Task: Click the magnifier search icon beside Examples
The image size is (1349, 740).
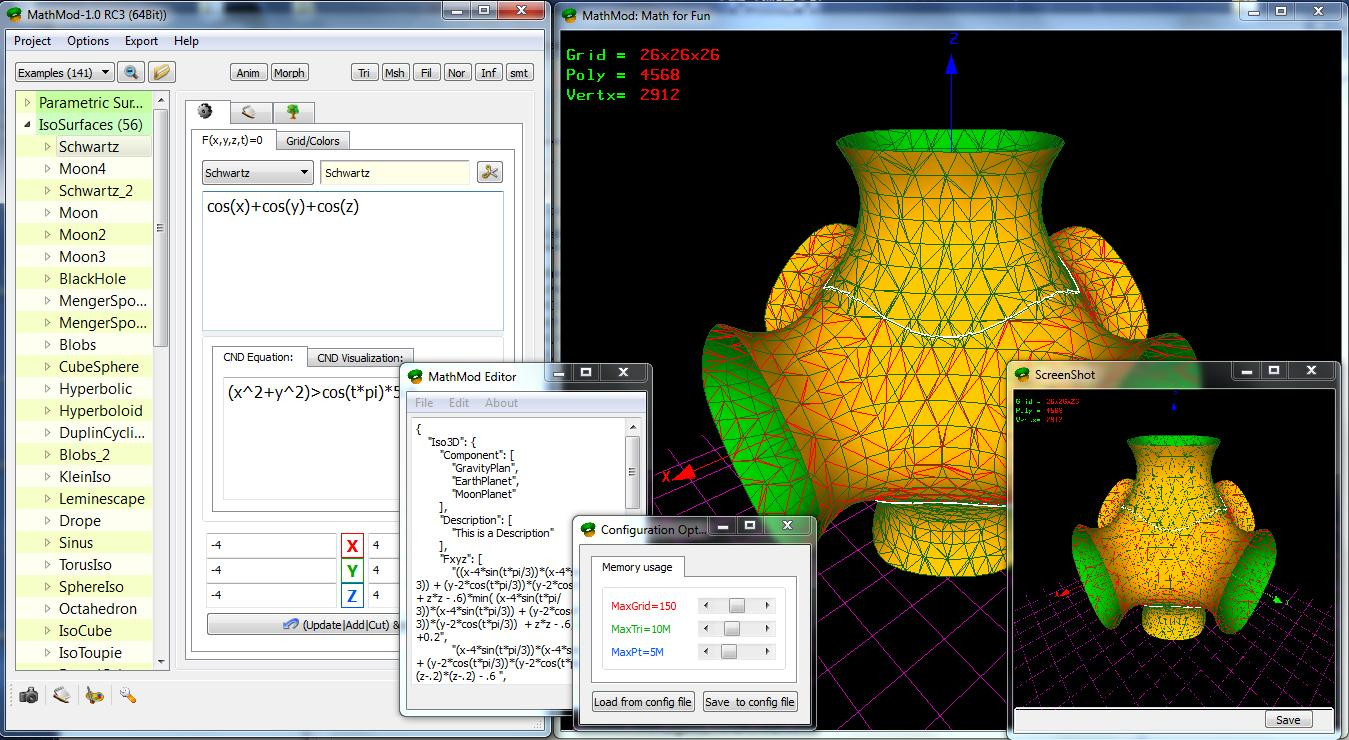Action: coord(131,73)
